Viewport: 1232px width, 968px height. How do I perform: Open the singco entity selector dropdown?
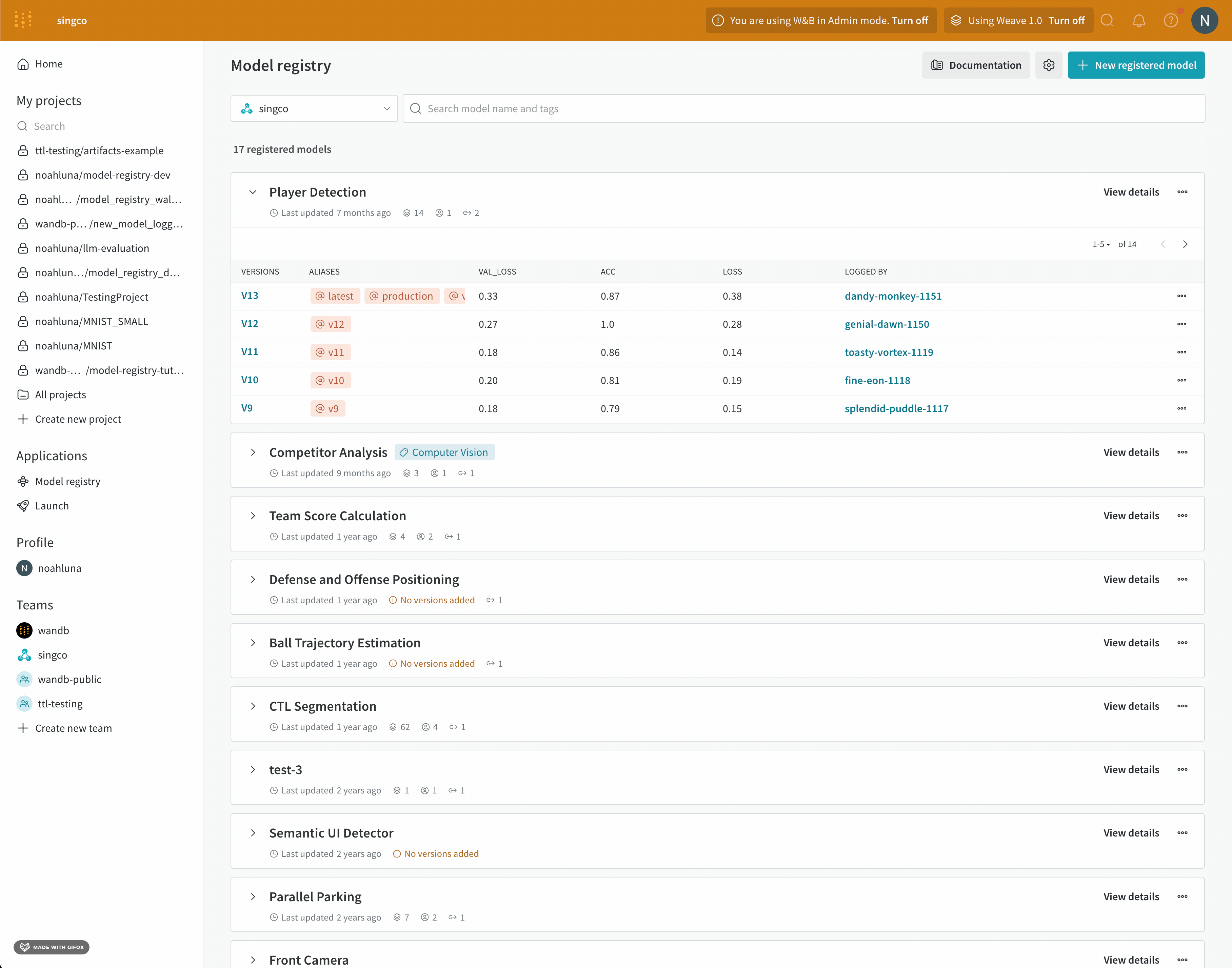[x=314, y=108]
